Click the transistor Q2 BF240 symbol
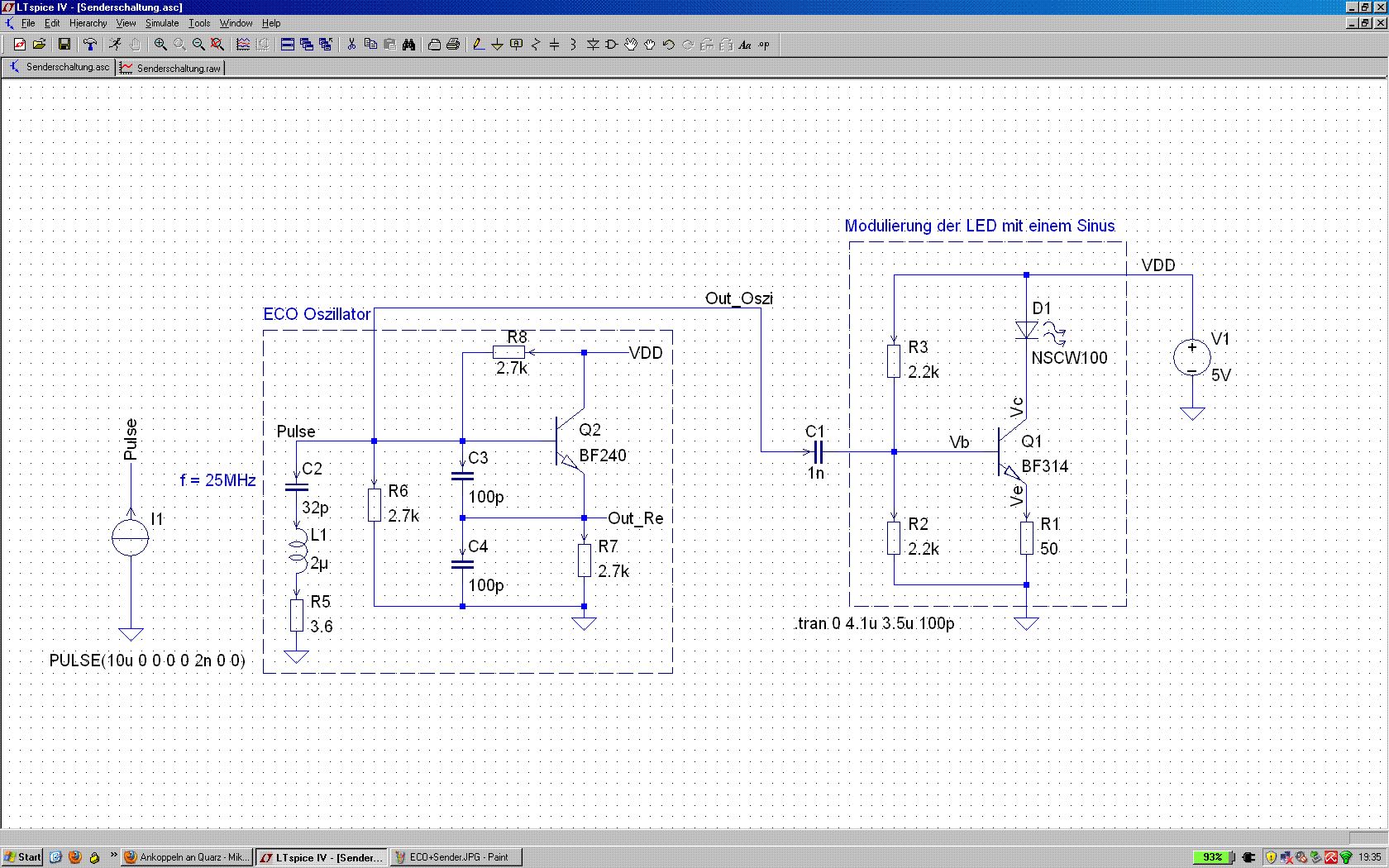 click(567, 442)
